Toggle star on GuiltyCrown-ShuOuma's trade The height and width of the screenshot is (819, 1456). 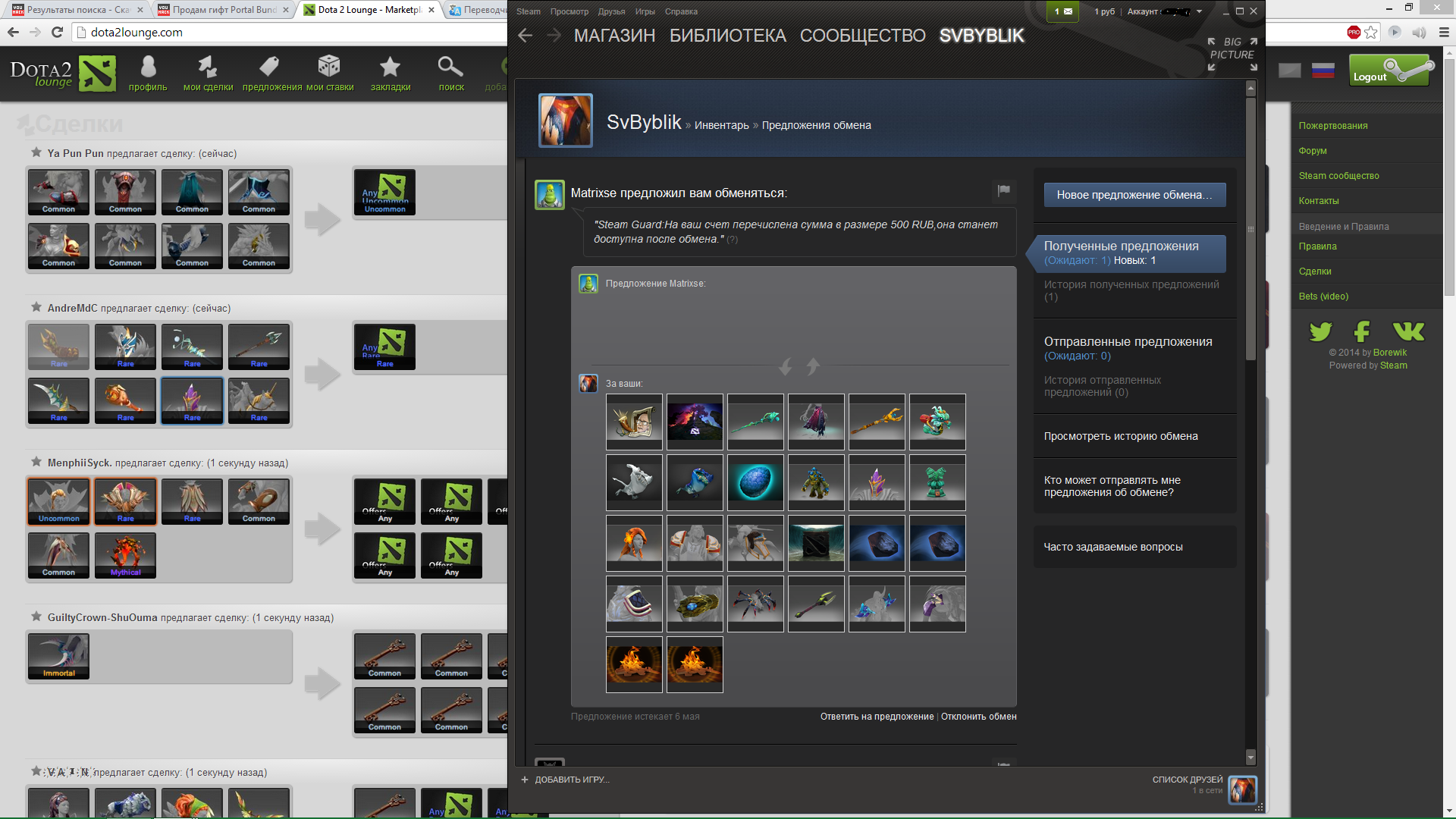coord(36,617)
